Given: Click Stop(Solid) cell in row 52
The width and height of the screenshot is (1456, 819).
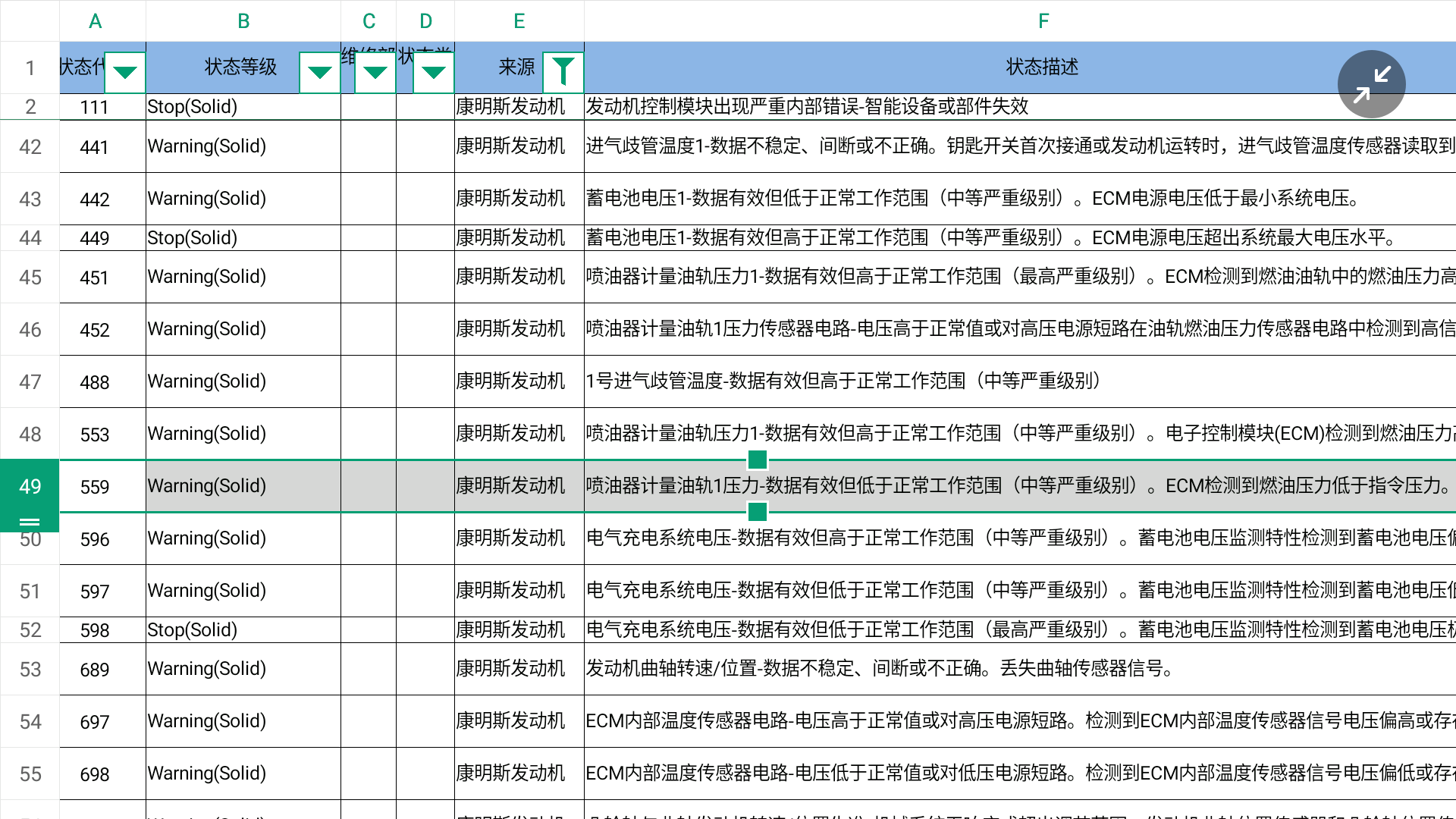Looking at the screenshot, I should tap(243, 630).
